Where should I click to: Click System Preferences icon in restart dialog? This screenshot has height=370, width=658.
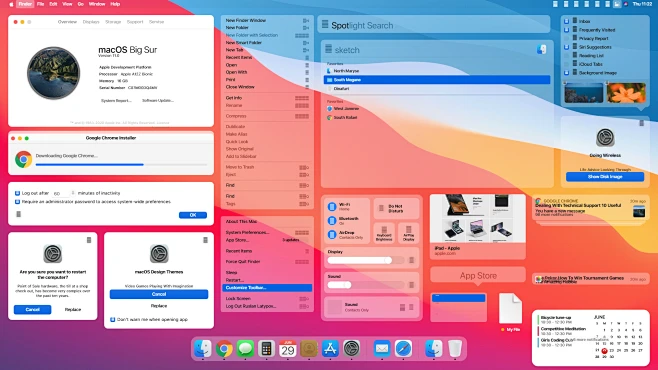click(x=53, y=254)
